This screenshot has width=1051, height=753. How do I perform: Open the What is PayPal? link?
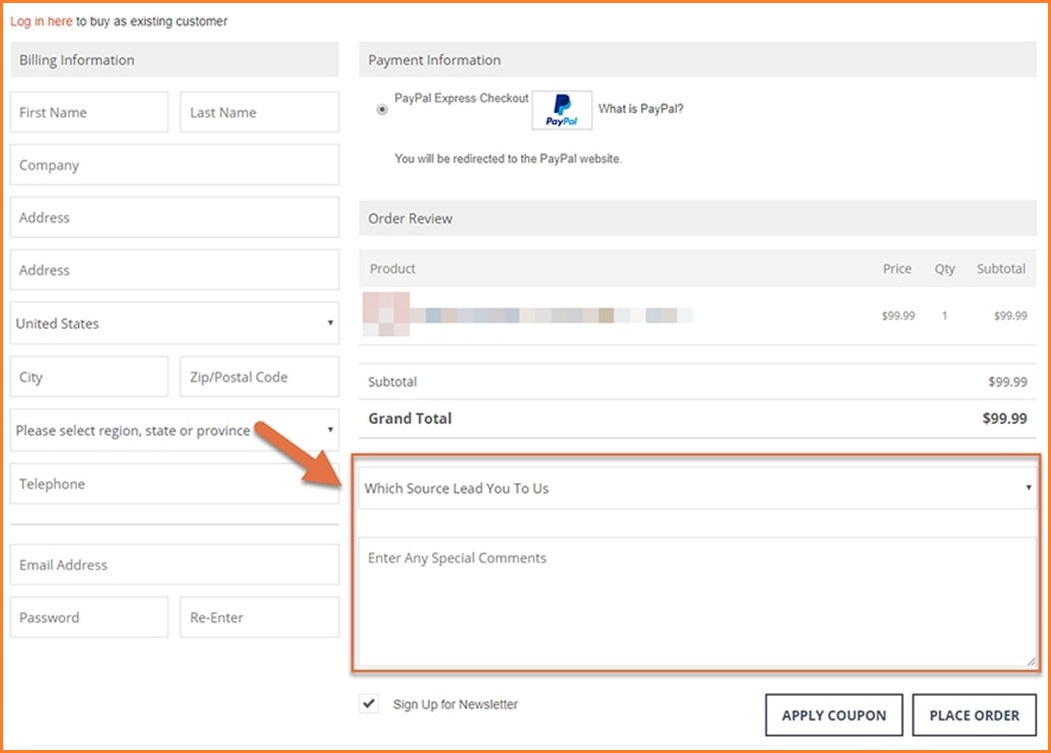click(640, 109)
